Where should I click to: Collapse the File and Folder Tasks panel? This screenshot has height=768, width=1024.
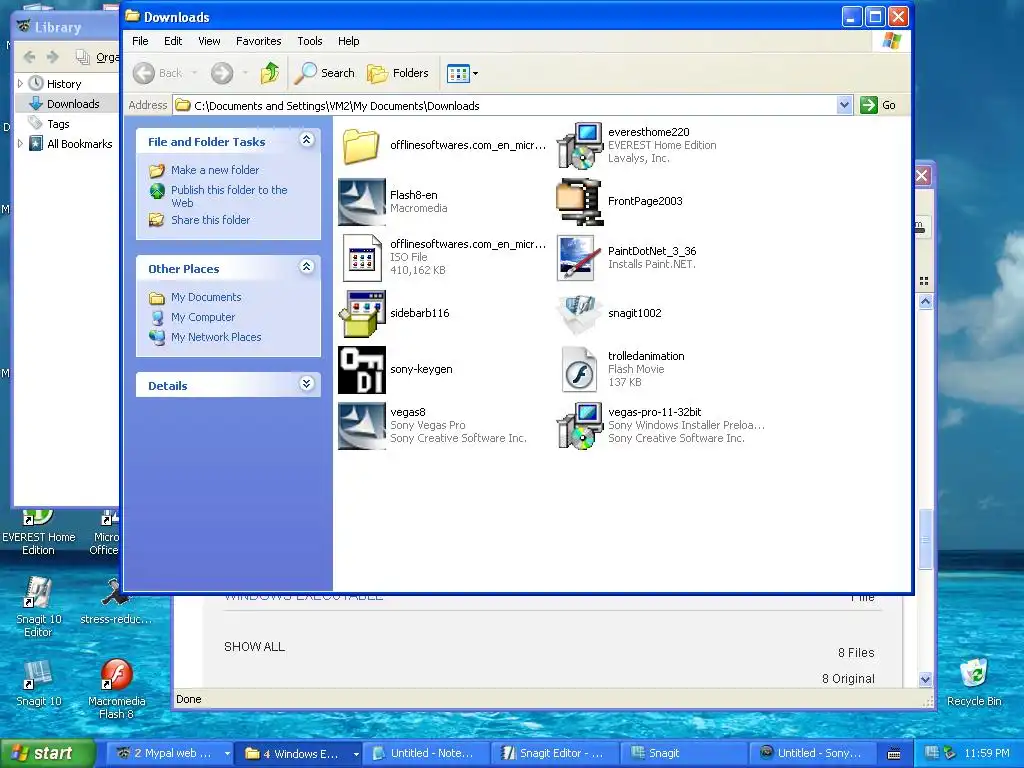point(307,140)
